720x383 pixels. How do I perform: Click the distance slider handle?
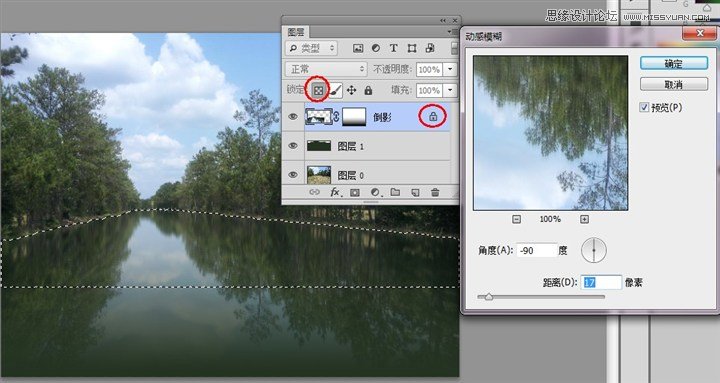coord(489,297)
